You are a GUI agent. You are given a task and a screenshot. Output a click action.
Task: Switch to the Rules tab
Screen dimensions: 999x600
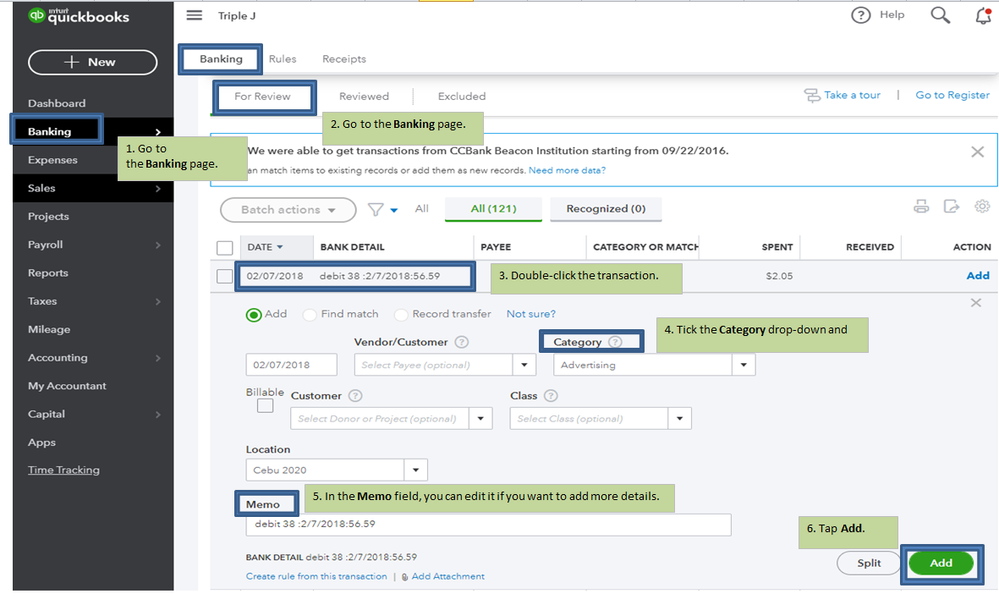click(282, 59)
